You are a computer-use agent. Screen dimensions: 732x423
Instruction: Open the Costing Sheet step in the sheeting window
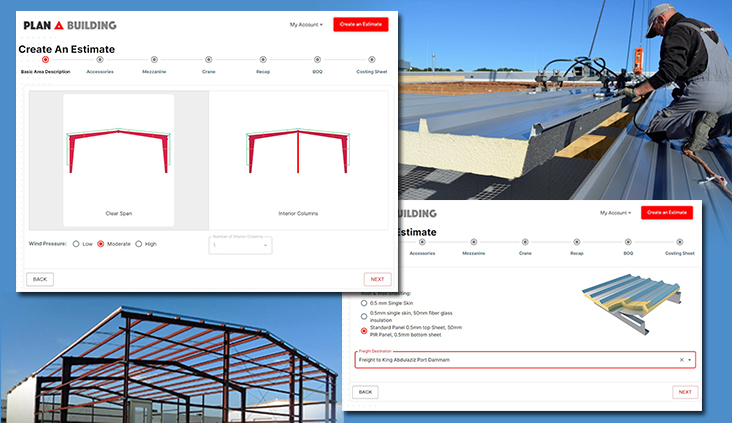point(680,242)
